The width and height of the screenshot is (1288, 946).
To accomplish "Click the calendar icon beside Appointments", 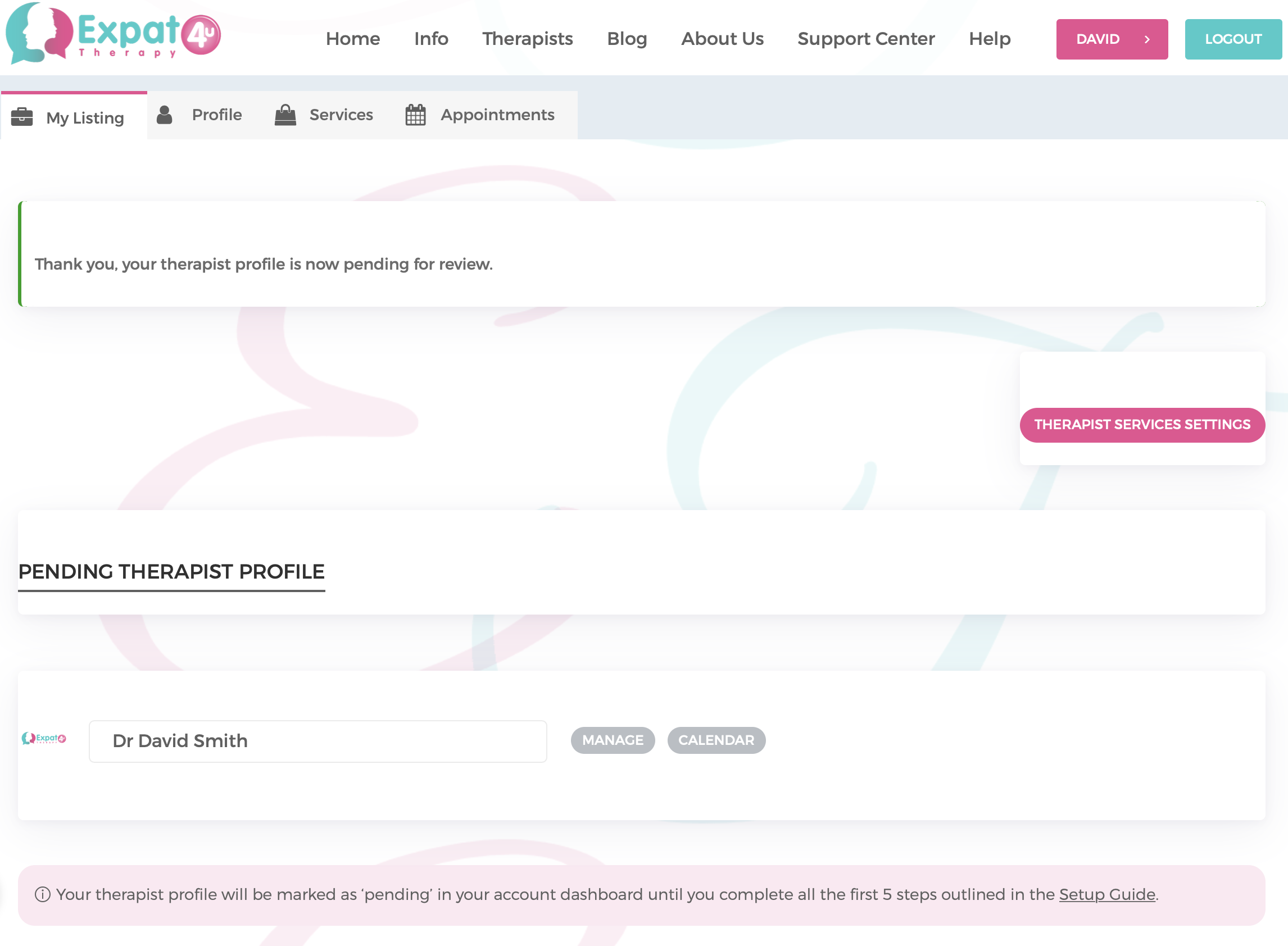I will (x=415, y=115).
